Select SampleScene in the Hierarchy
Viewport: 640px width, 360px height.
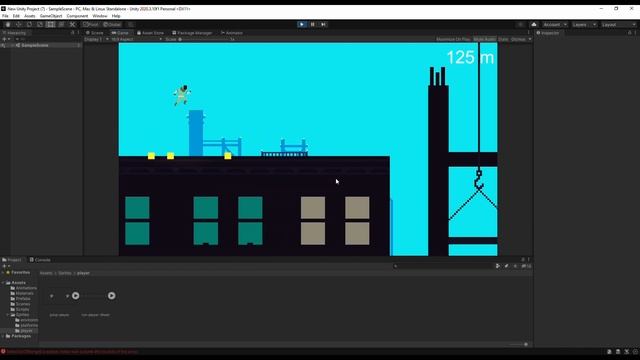click(x=35, y=45)
